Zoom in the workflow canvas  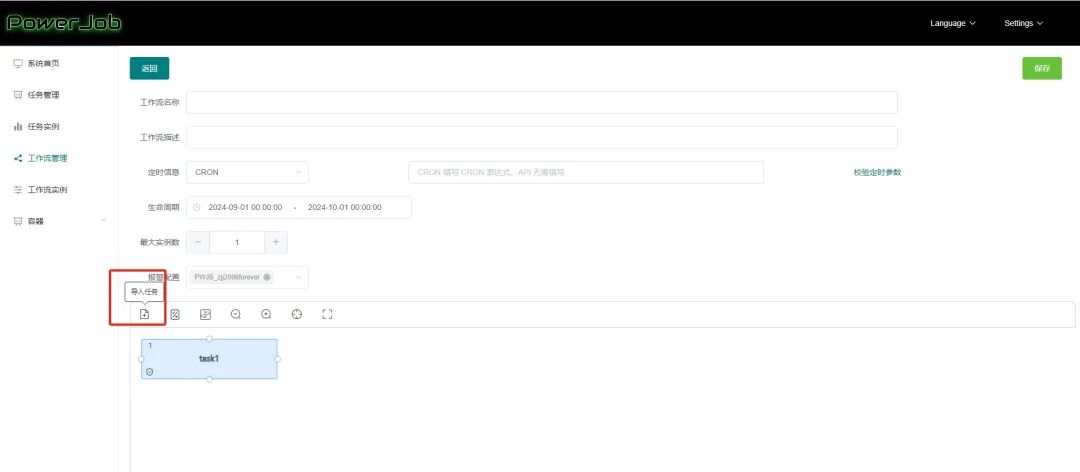[267, 314]
